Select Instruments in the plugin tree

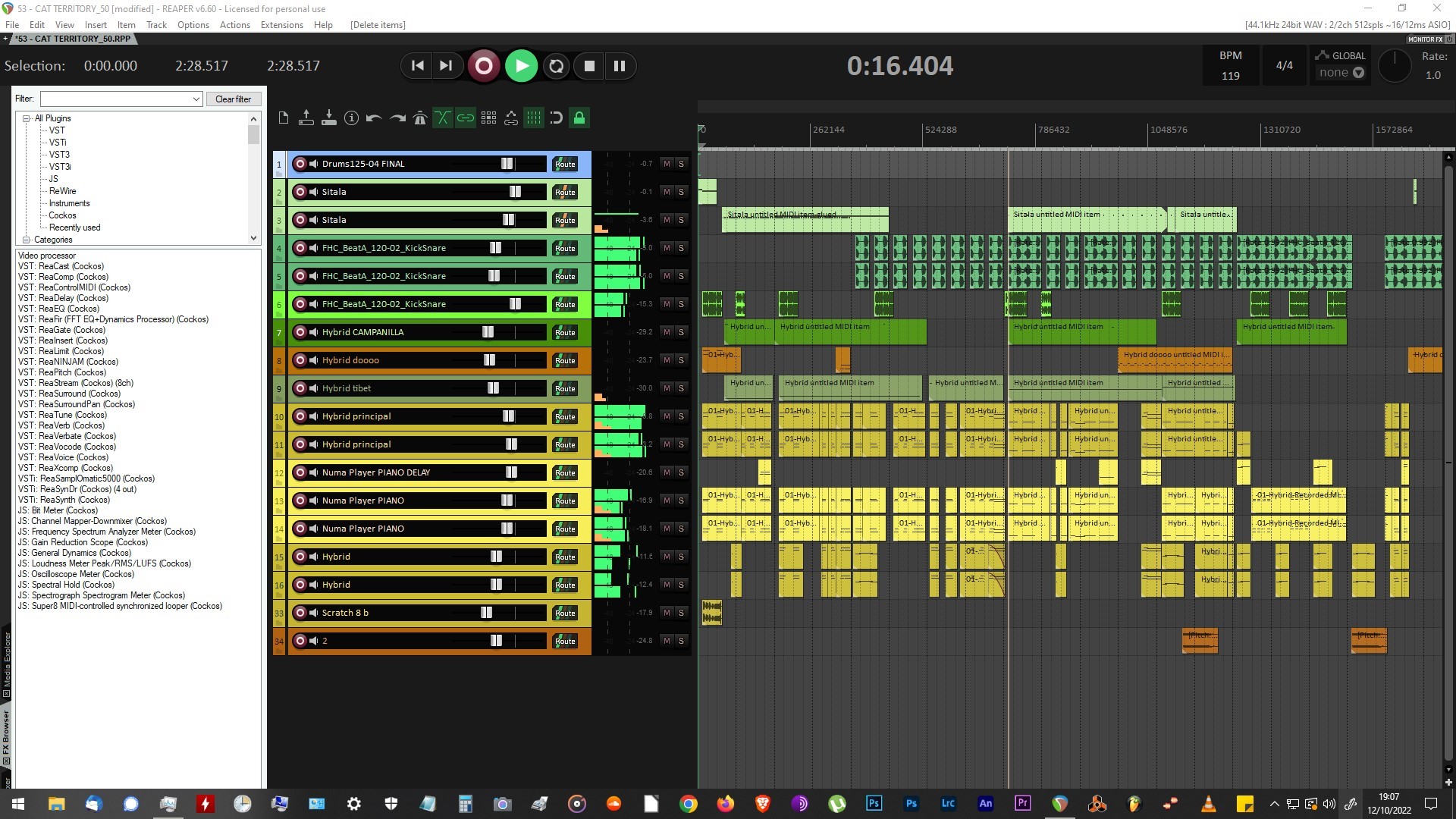(x=69, y=203)
